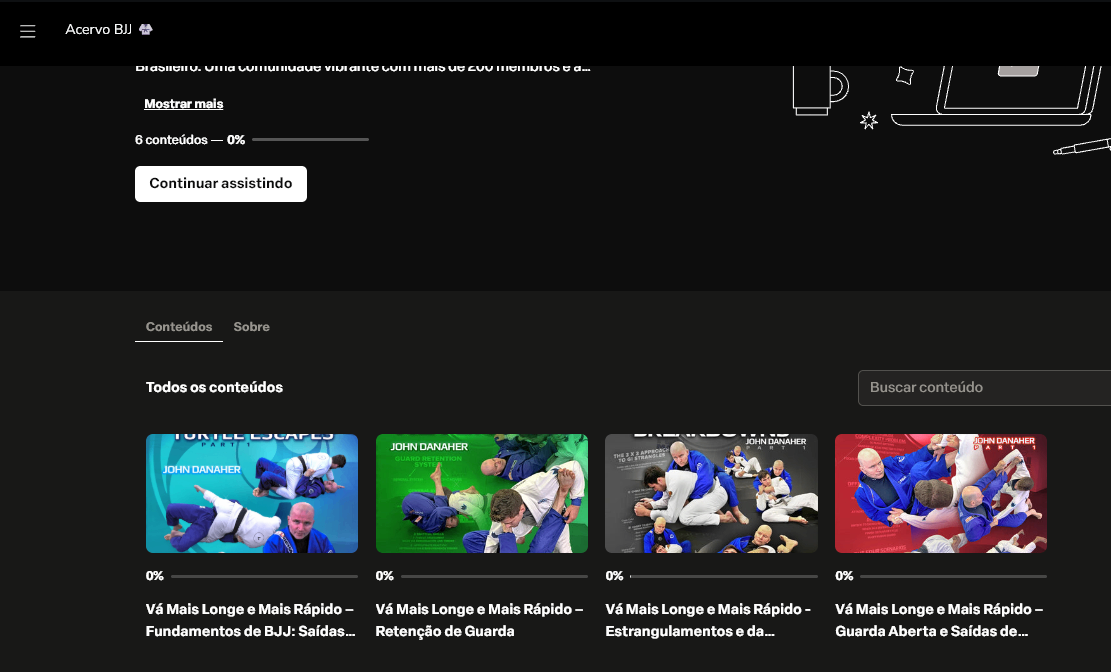Click progress bar under Retenção de Guarda card
The height and width of the screenshot is (672, 1111).
(495, 576)
